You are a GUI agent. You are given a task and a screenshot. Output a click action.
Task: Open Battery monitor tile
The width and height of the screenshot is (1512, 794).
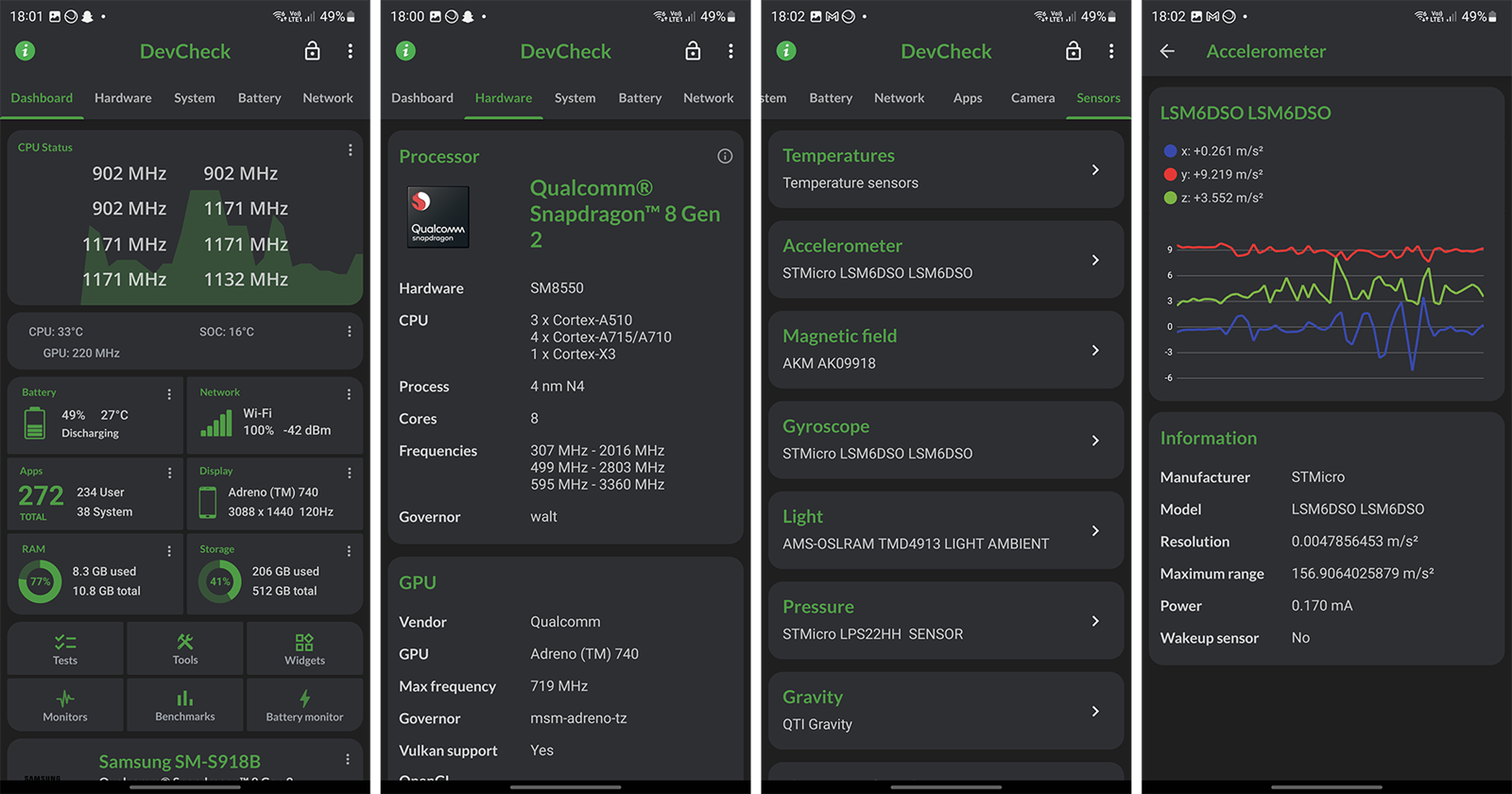[x=304, y=705]
